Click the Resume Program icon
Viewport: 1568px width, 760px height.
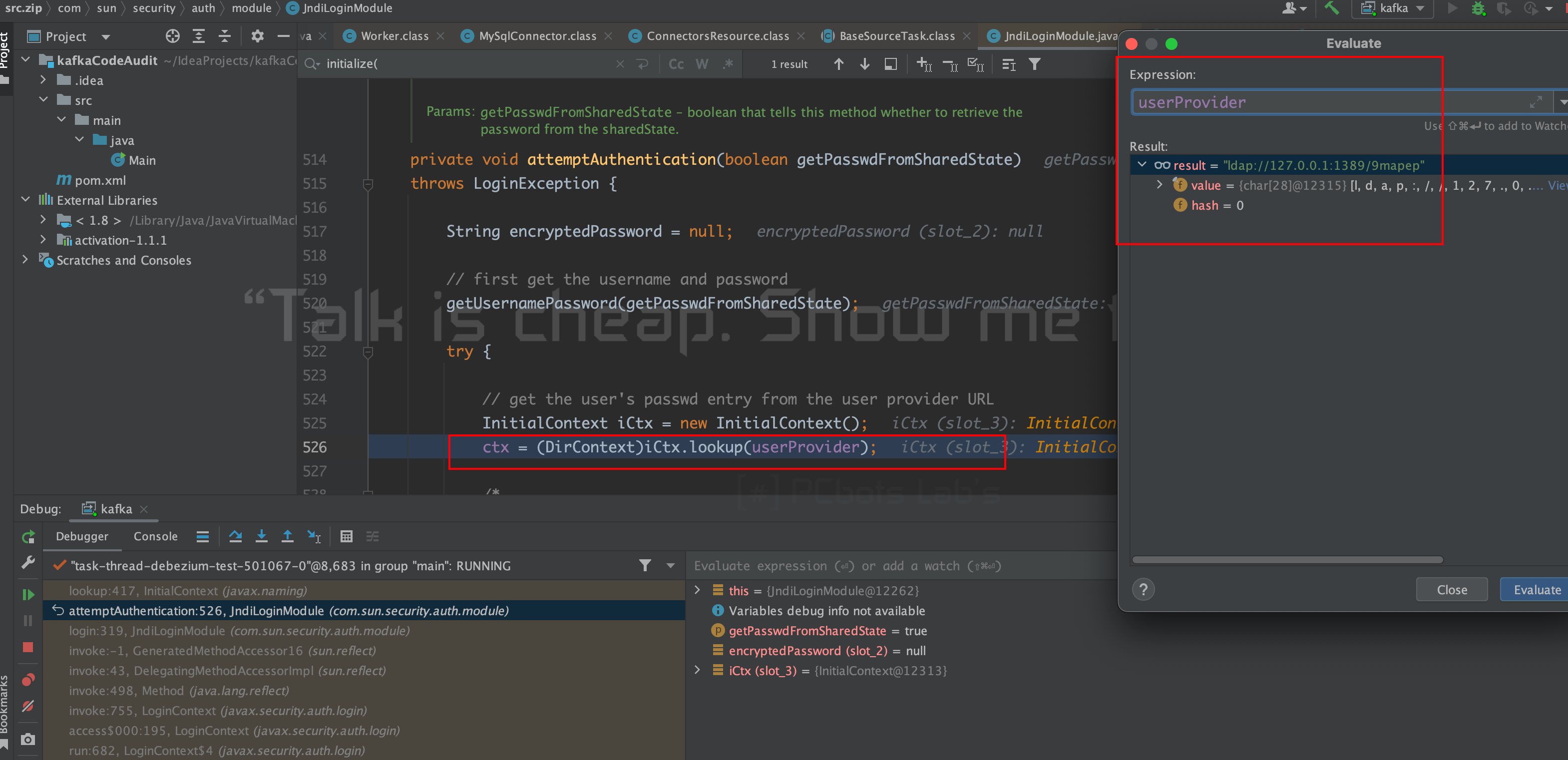[x=28, y=595]
